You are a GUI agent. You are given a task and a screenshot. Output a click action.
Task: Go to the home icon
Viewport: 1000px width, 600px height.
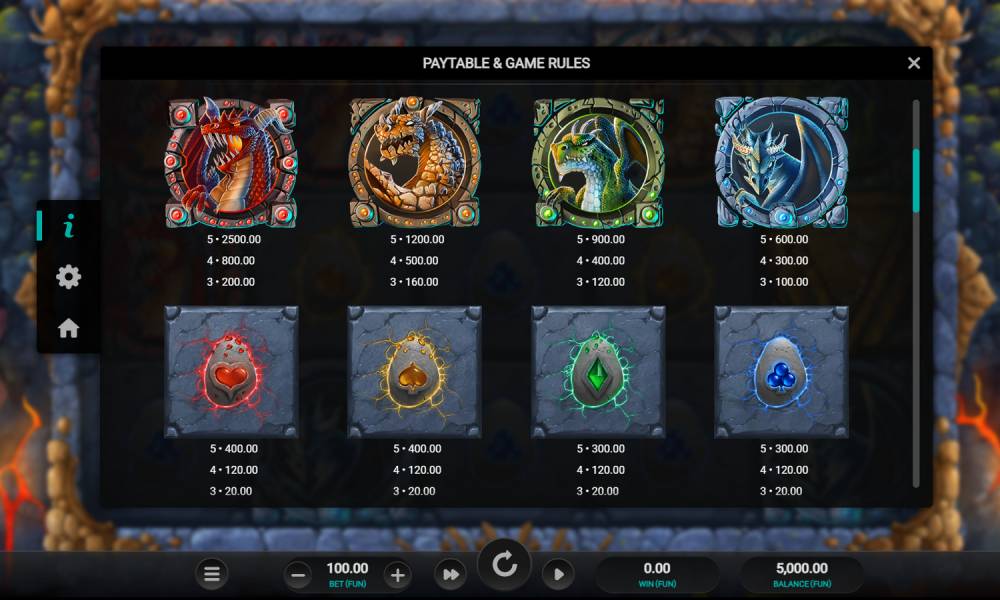[69, 328]
